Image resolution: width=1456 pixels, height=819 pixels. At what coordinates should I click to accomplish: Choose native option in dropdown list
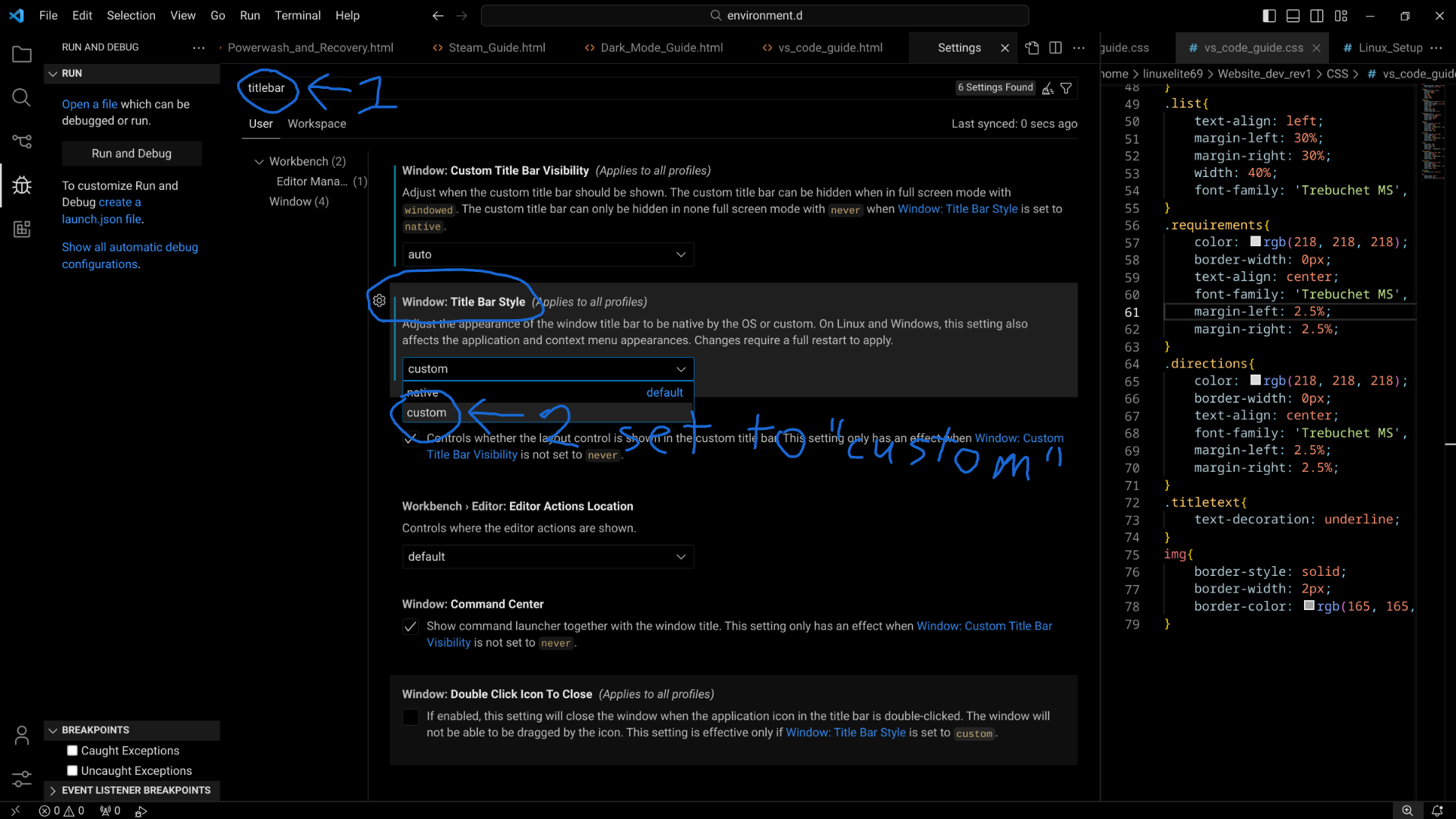point(548,393)
